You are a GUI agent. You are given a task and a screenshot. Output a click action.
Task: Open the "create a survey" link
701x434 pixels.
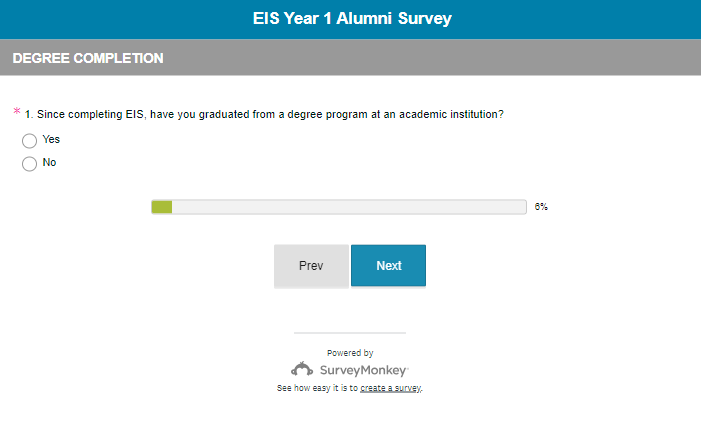tap(391, 388)
